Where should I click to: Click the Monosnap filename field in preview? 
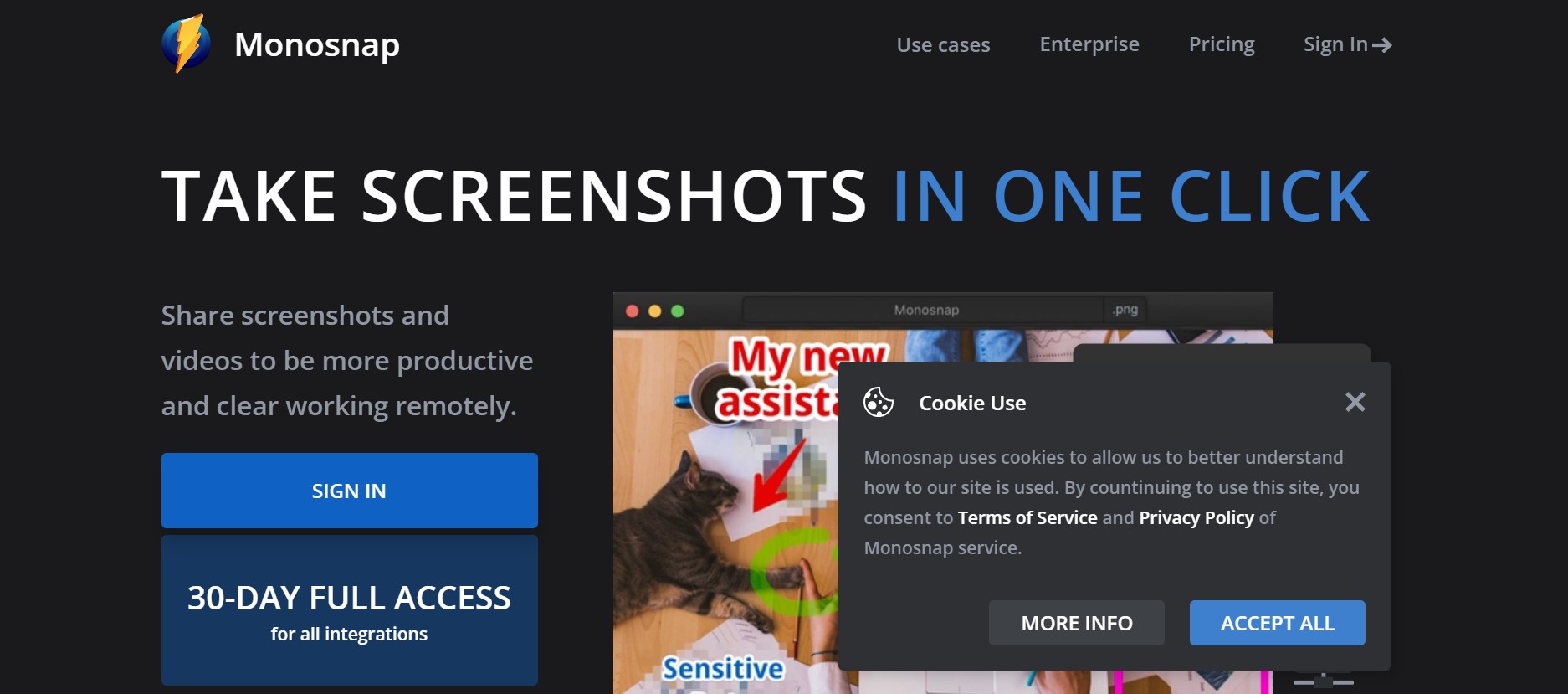[x=925, y=310]
